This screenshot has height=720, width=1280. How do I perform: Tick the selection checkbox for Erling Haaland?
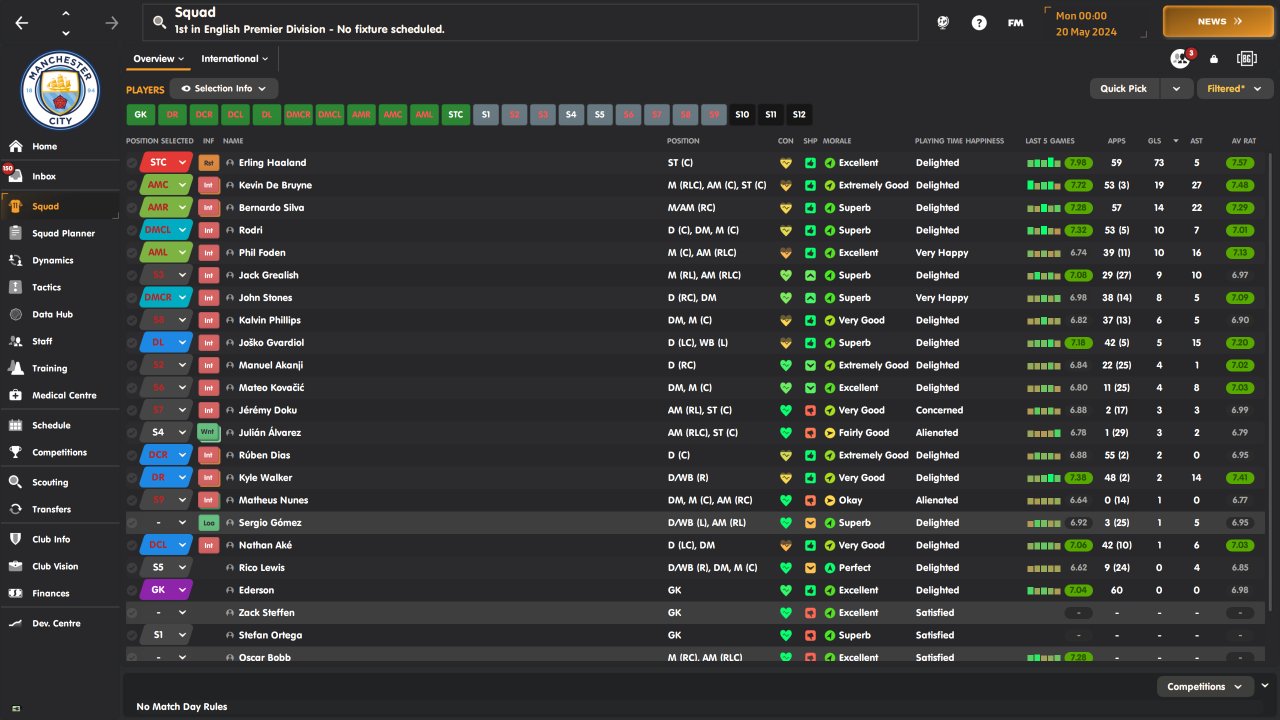132,163
